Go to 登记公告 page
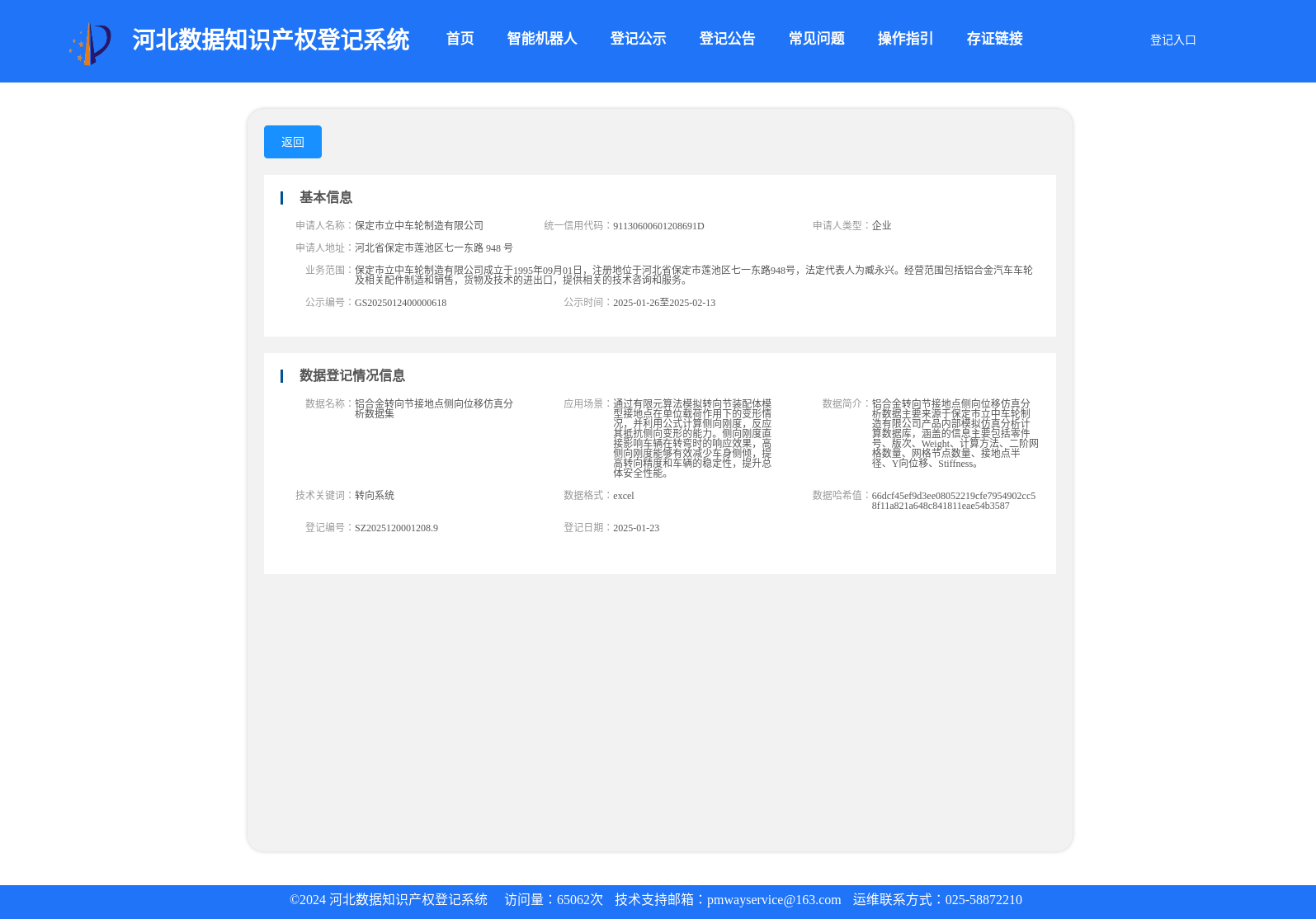The image size is (1316, 919). (x=727, y=39)
